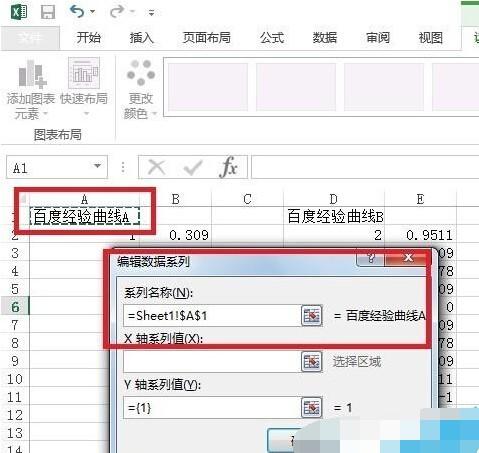The width and height of the screenshot is (479, 453).
Task: Click the help button in 编辑数据系列 dialog
Action: pos(371,258)
